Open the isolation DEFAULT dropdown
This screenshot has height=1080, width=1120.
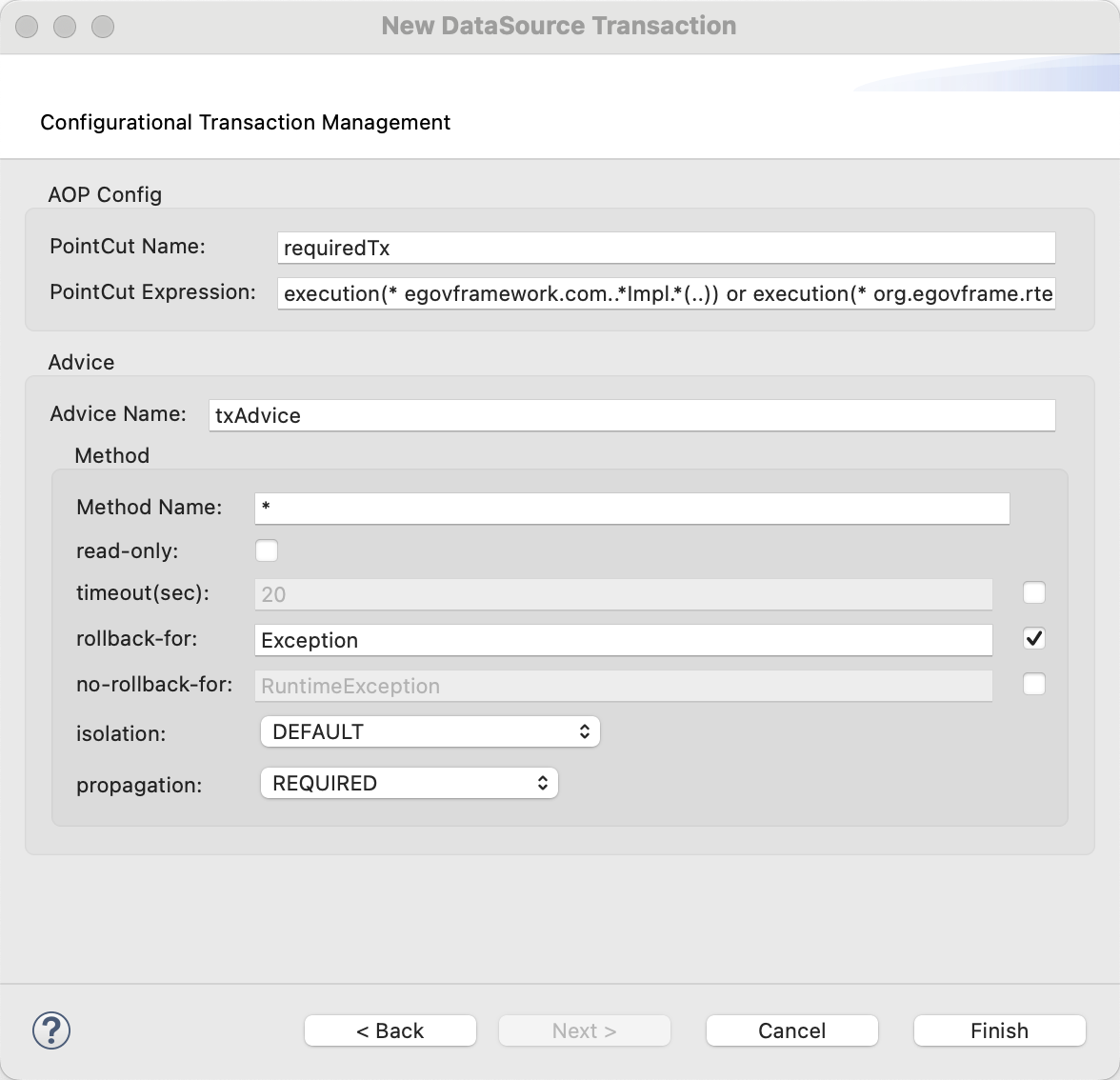[430, 731]
